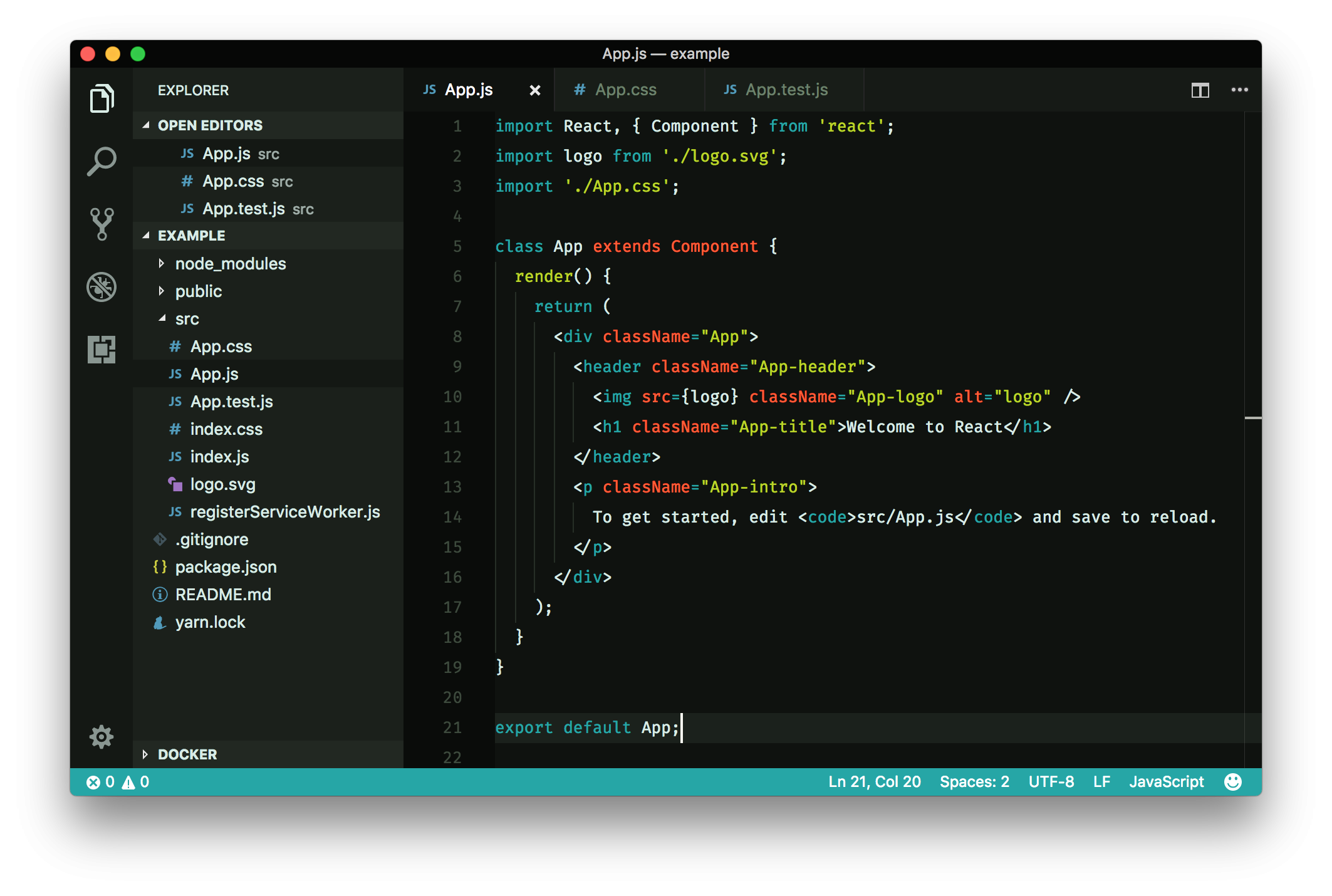Click the .gitignore git icon
The height and width of the screenshot is (896, 1332).
[160, 539]
